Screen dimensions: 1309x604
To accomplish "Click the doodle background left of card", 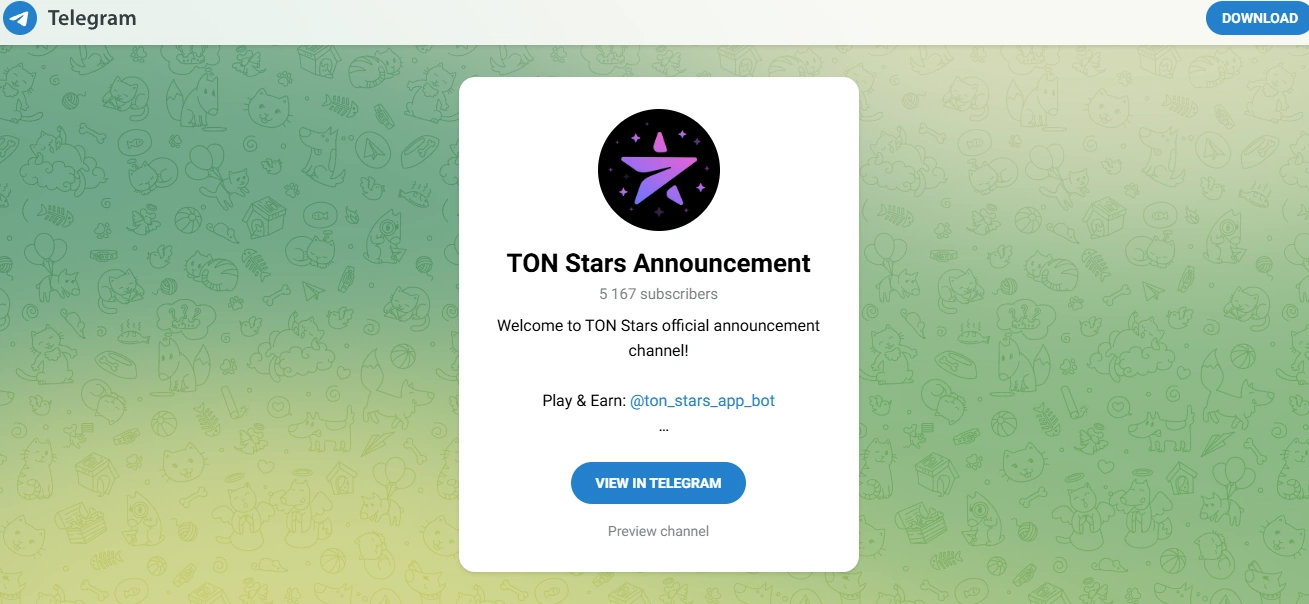I will click(x=230, y=320).
